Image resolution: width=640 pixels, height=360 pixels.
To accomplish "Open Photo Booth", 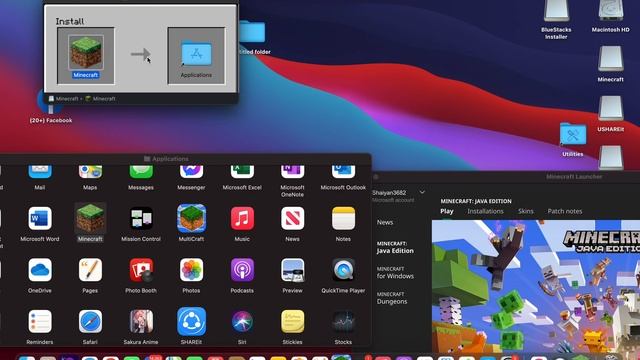I will pyautogui.click(x=141, y=270).
